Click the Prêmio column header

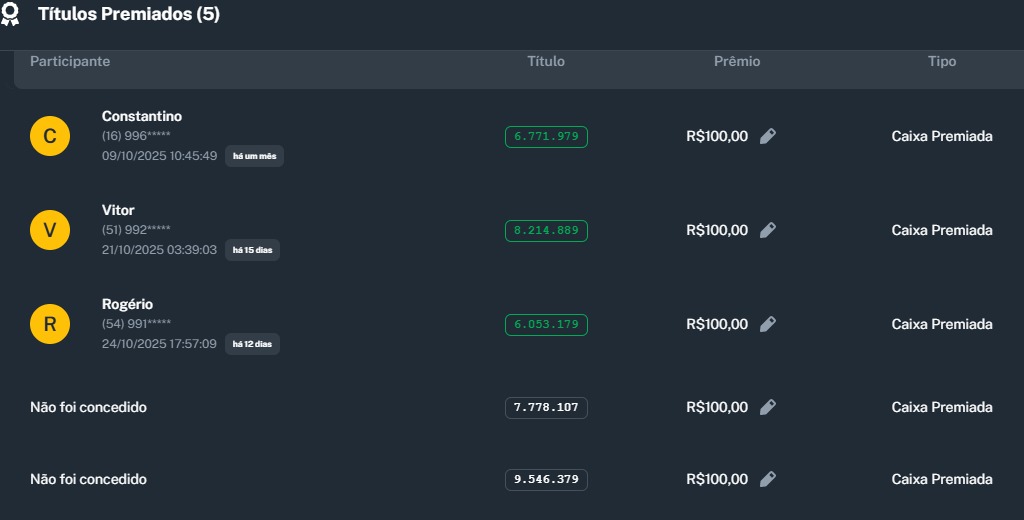tap(737, 62)
